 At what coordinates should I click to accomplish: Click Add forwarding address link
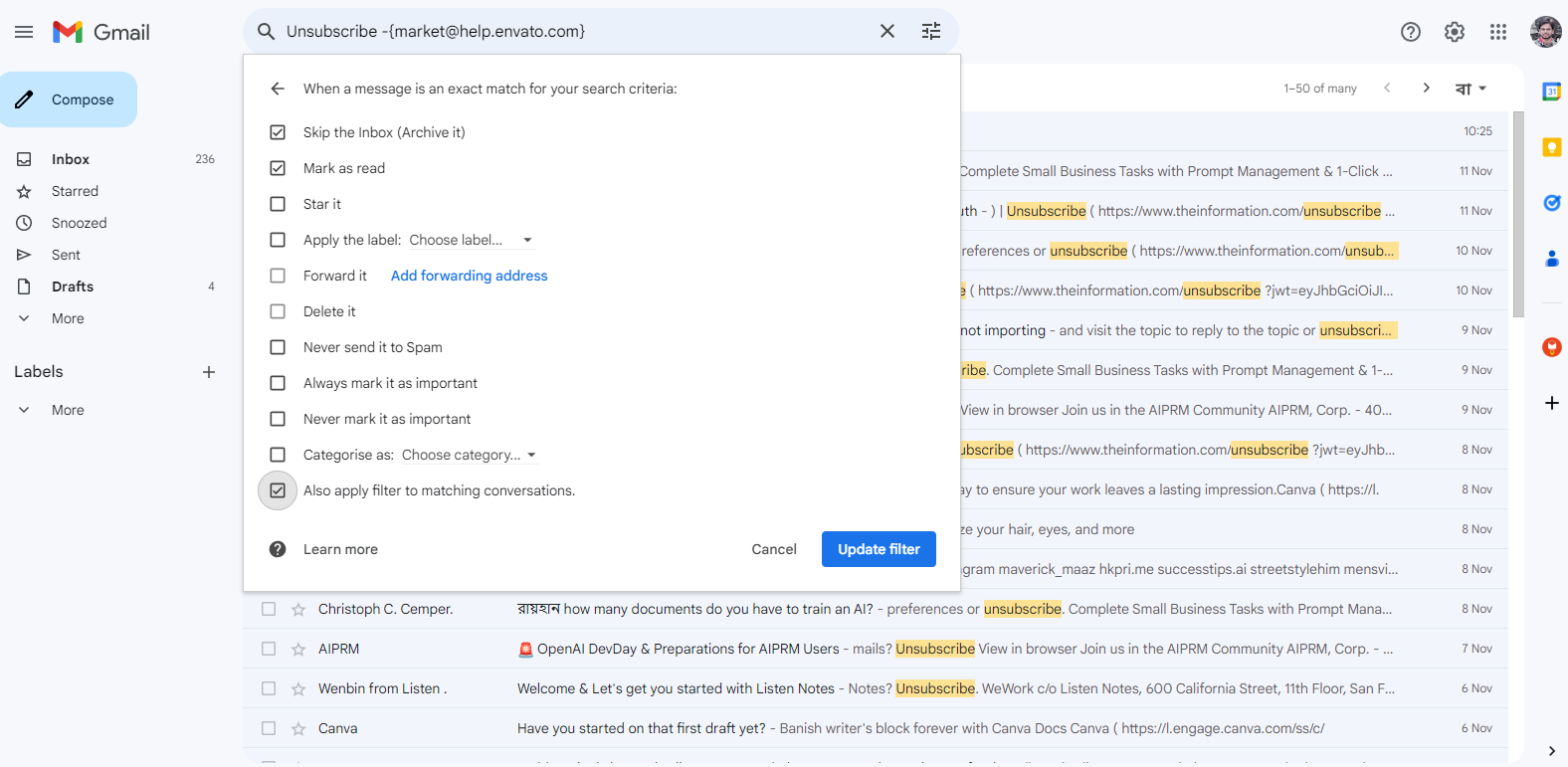(x=469, y=276)
